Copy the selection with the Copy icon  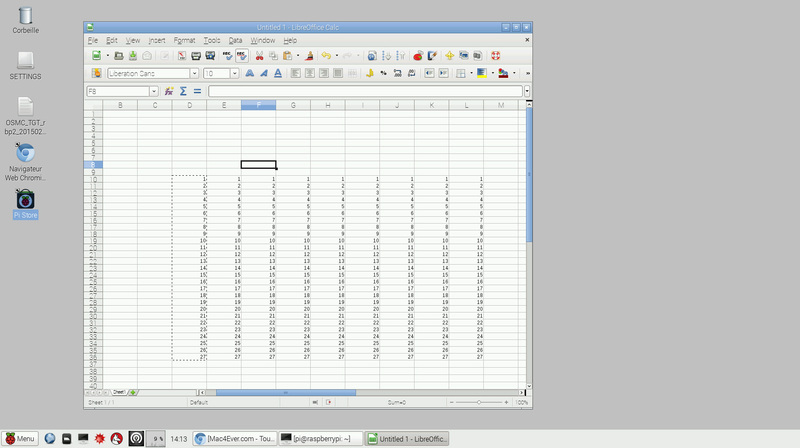[273, 56]
